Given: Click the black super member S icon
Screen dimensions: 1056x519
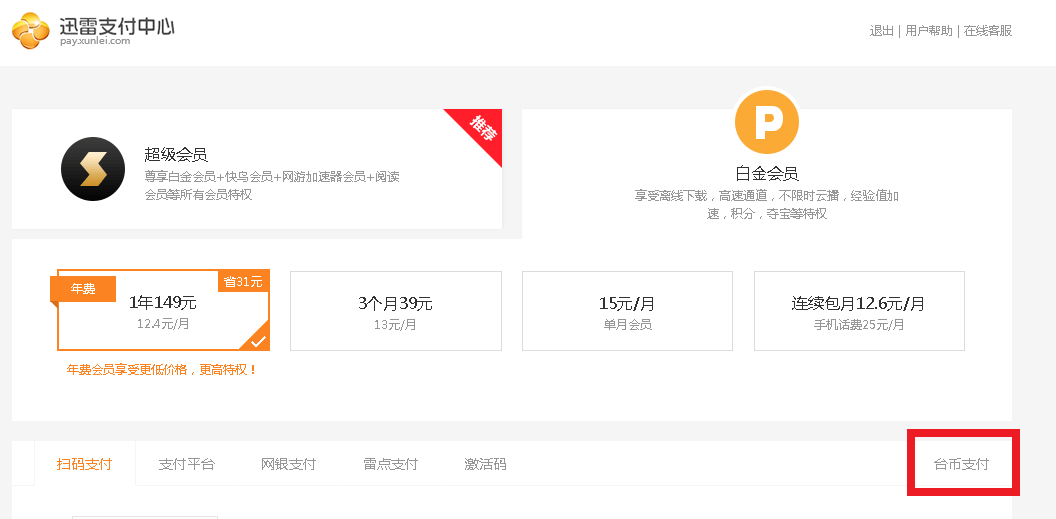Looking at the screenshot, I should [93, 169].
